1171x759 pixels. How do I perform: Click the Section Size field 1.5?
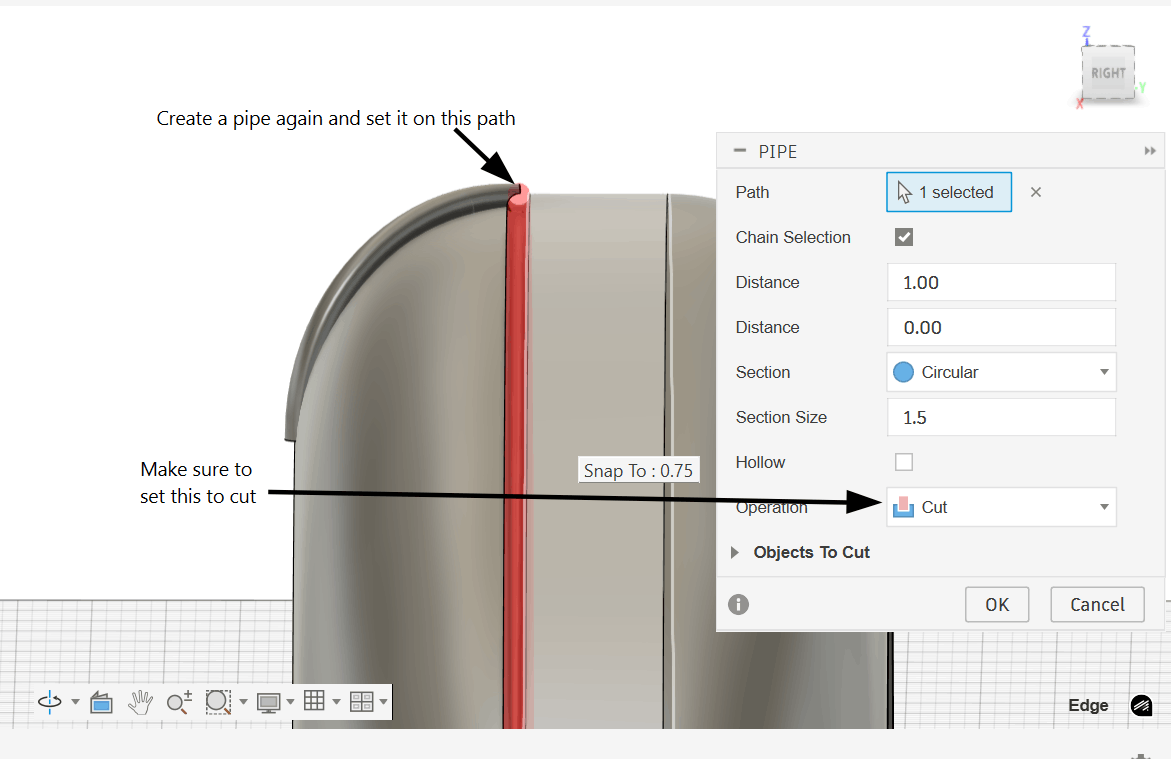1001,417
